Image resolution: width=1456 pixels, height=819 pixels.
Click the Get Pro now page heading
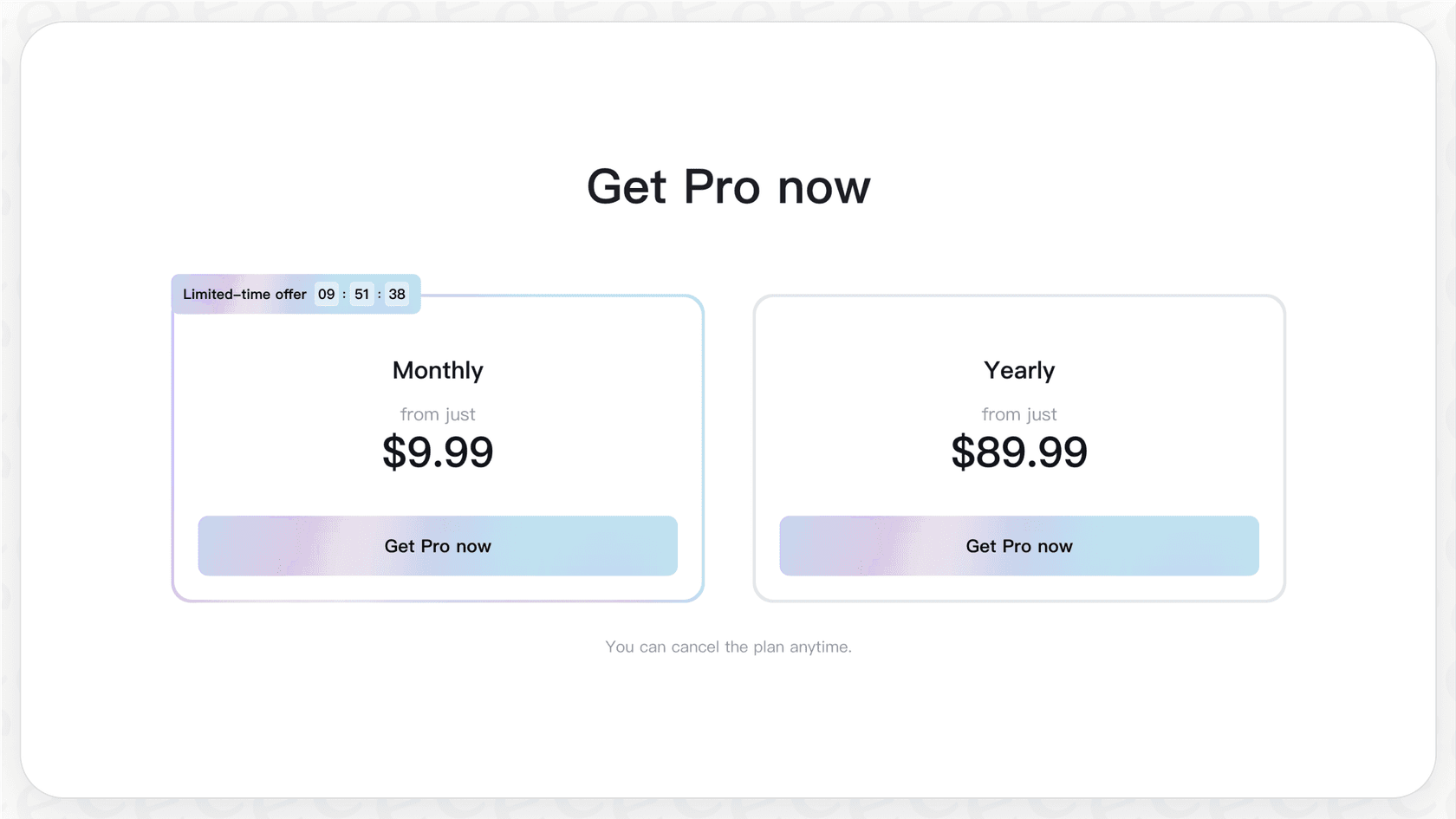pos(729,186)
